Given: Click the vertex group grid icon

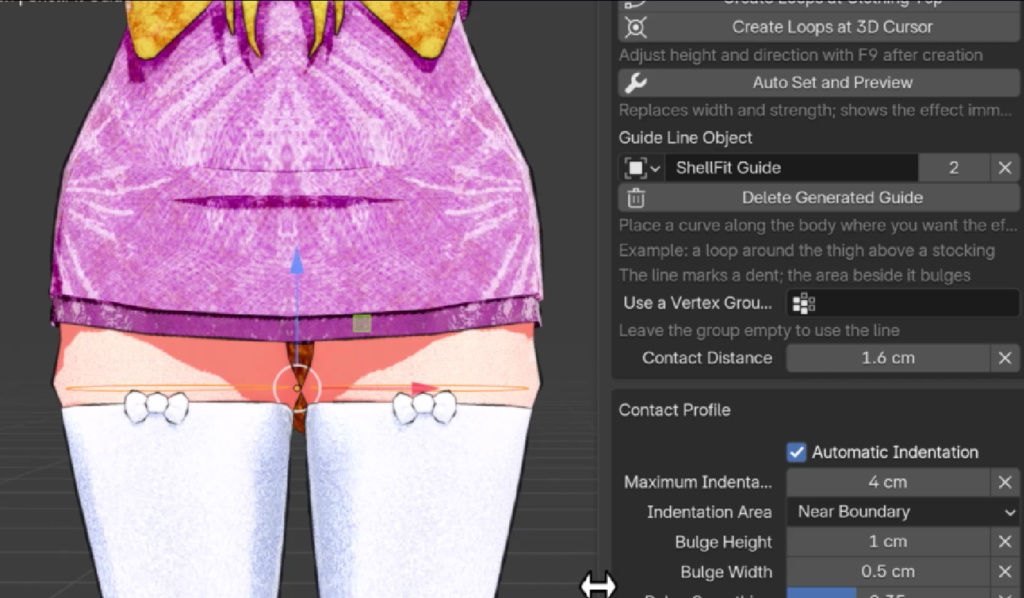Looking at the screenshot, I should [803, 304].
